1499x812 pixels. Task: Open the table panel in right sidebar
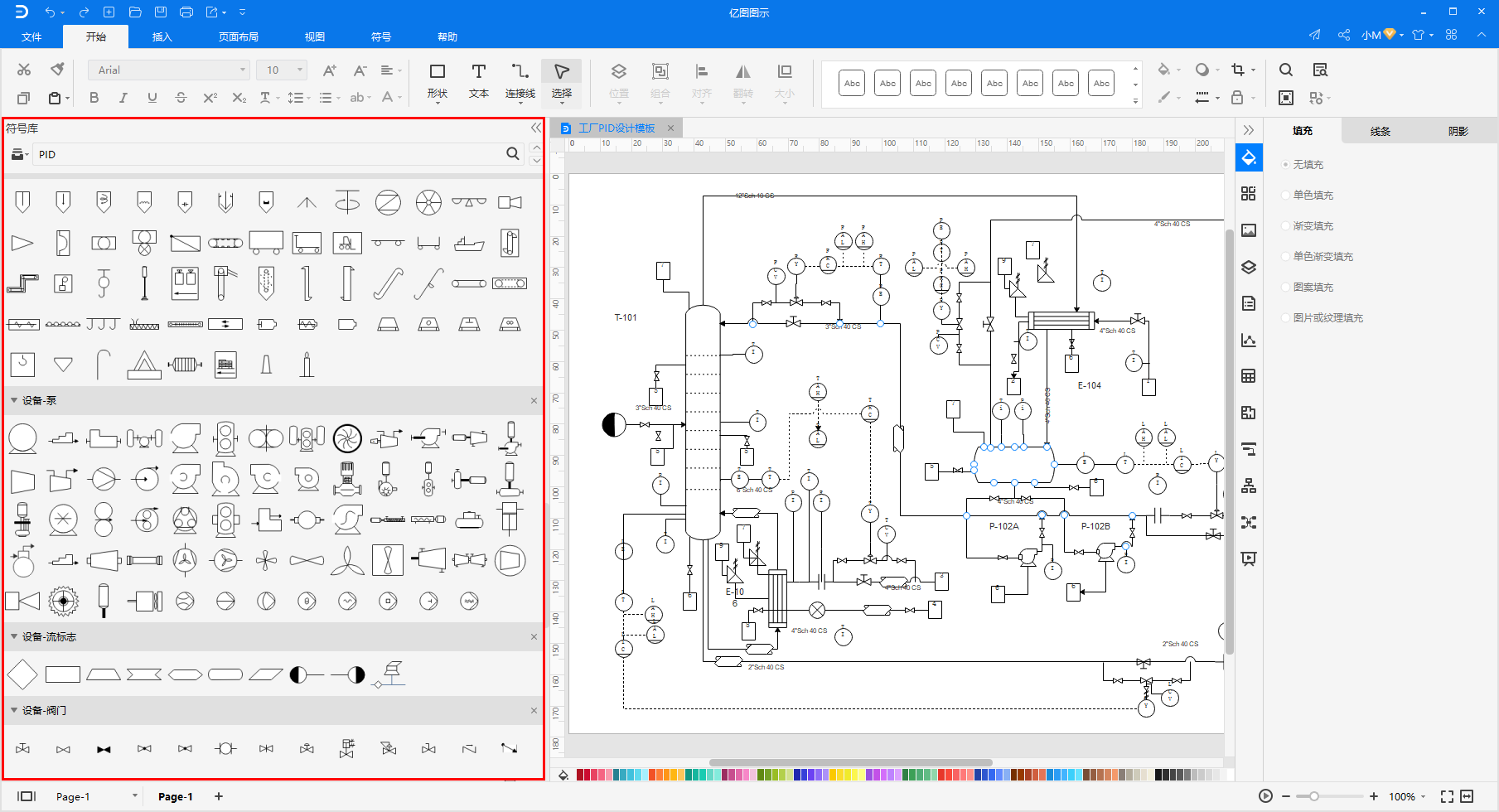pyautogui.click(x=1249, y=376)
